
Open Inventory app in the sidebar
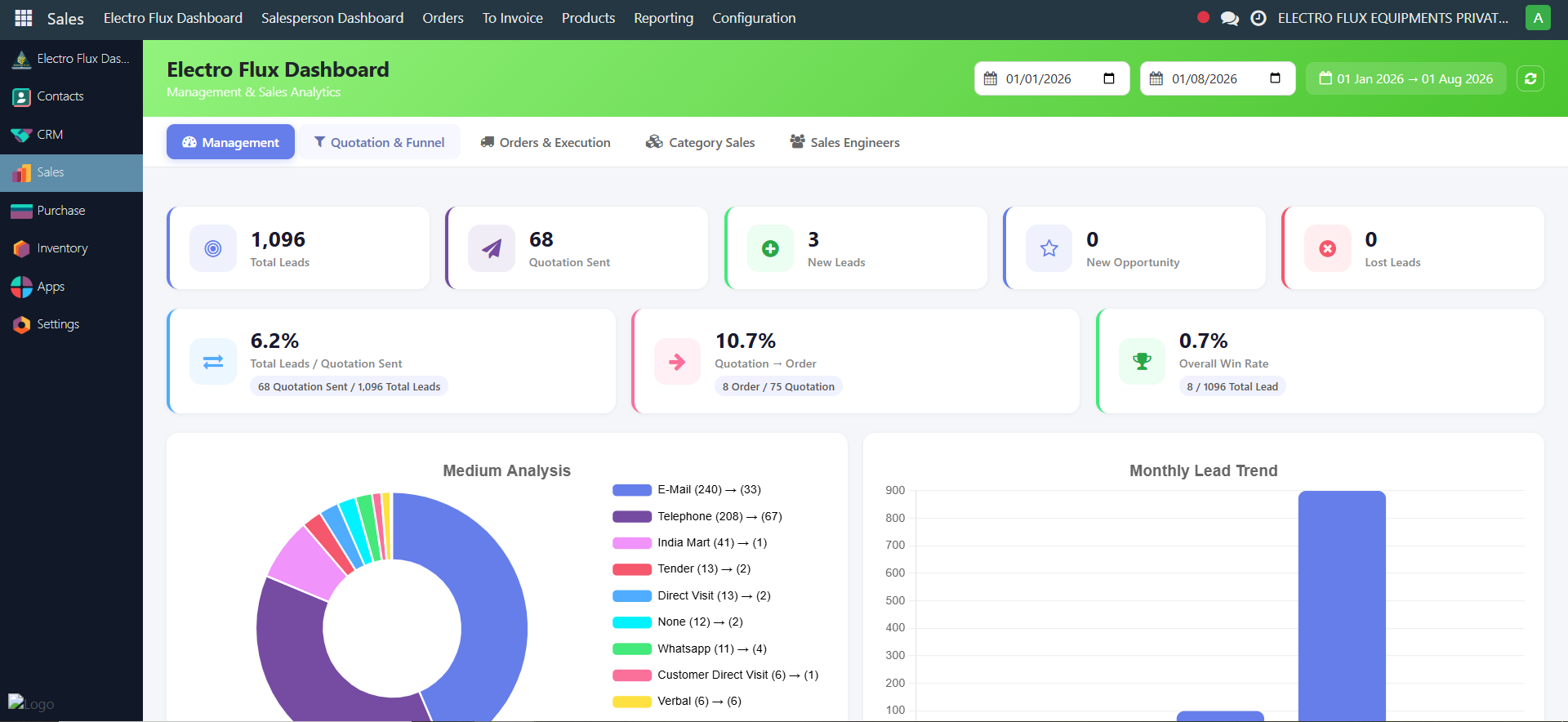point(71,248)
